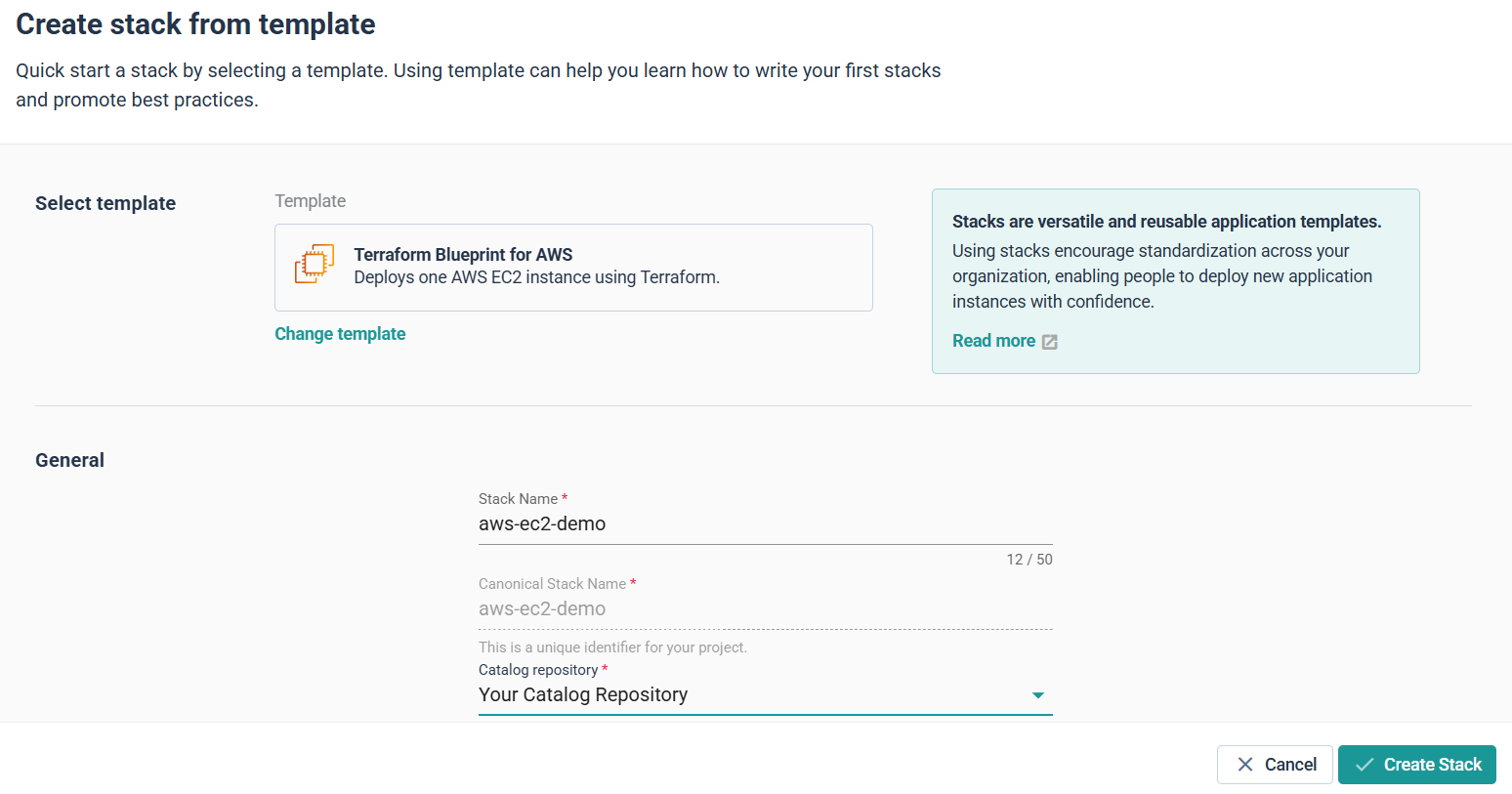
Task: Click the AWS EC2 chip icon in template card
Action: pyautogui.click(x=315, y=265)
